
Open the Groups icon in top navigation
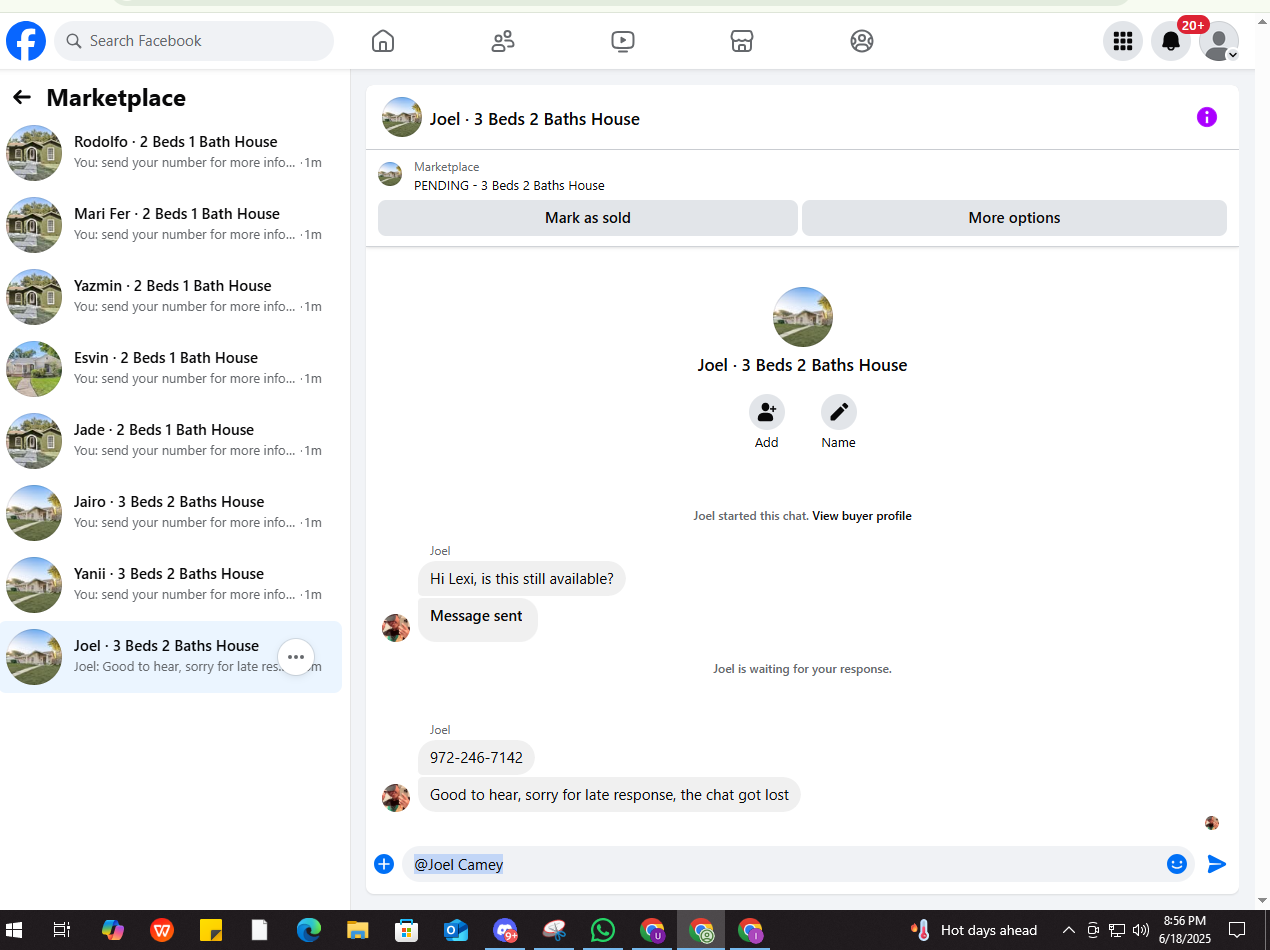862,41
